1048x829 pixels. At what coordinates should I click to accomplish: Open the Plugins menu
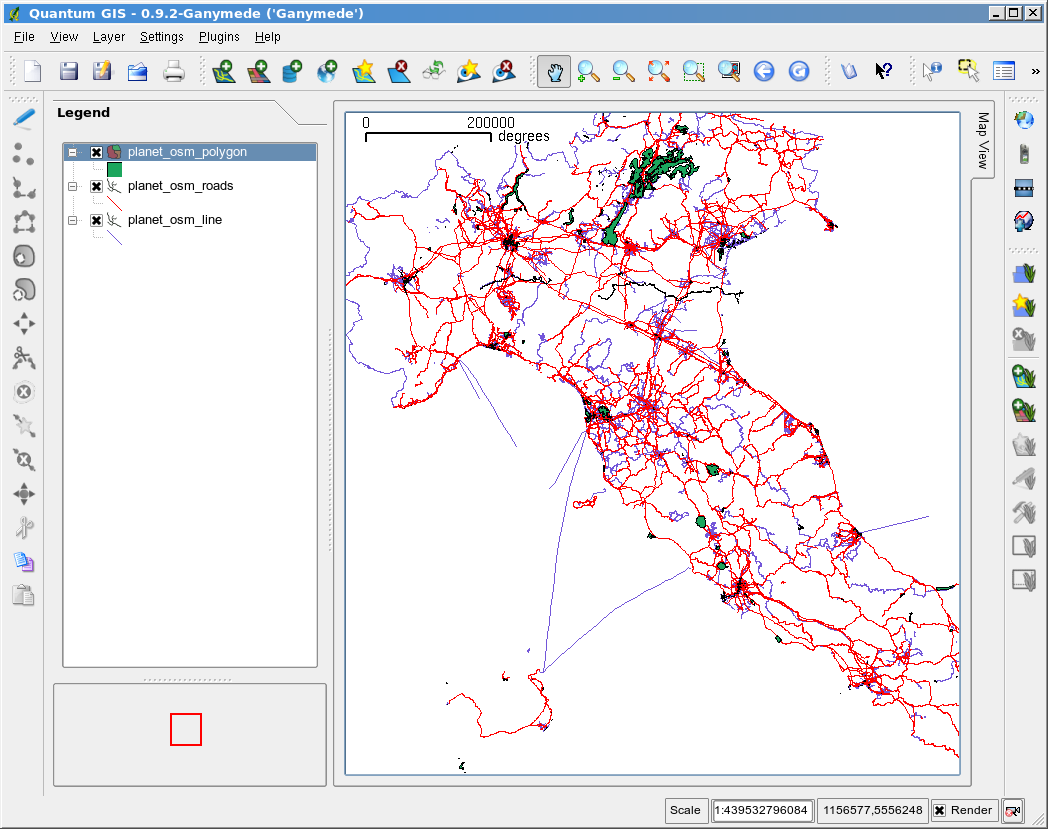coord(219,37)
